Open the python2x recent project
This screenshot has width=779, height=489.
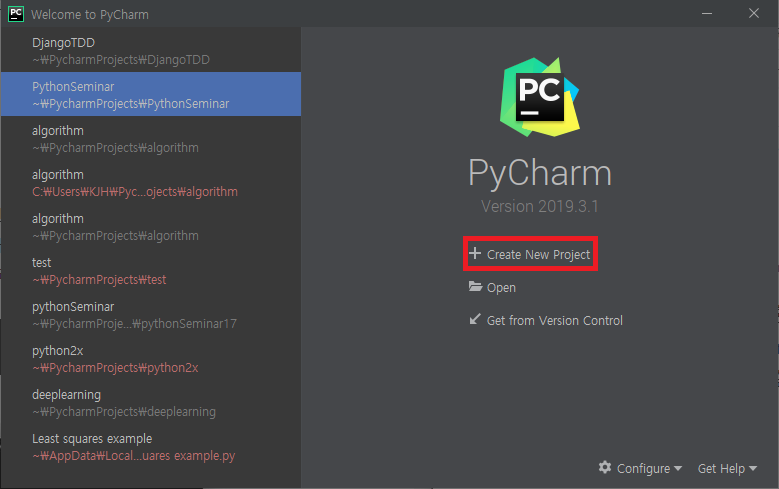coord(151,358)
